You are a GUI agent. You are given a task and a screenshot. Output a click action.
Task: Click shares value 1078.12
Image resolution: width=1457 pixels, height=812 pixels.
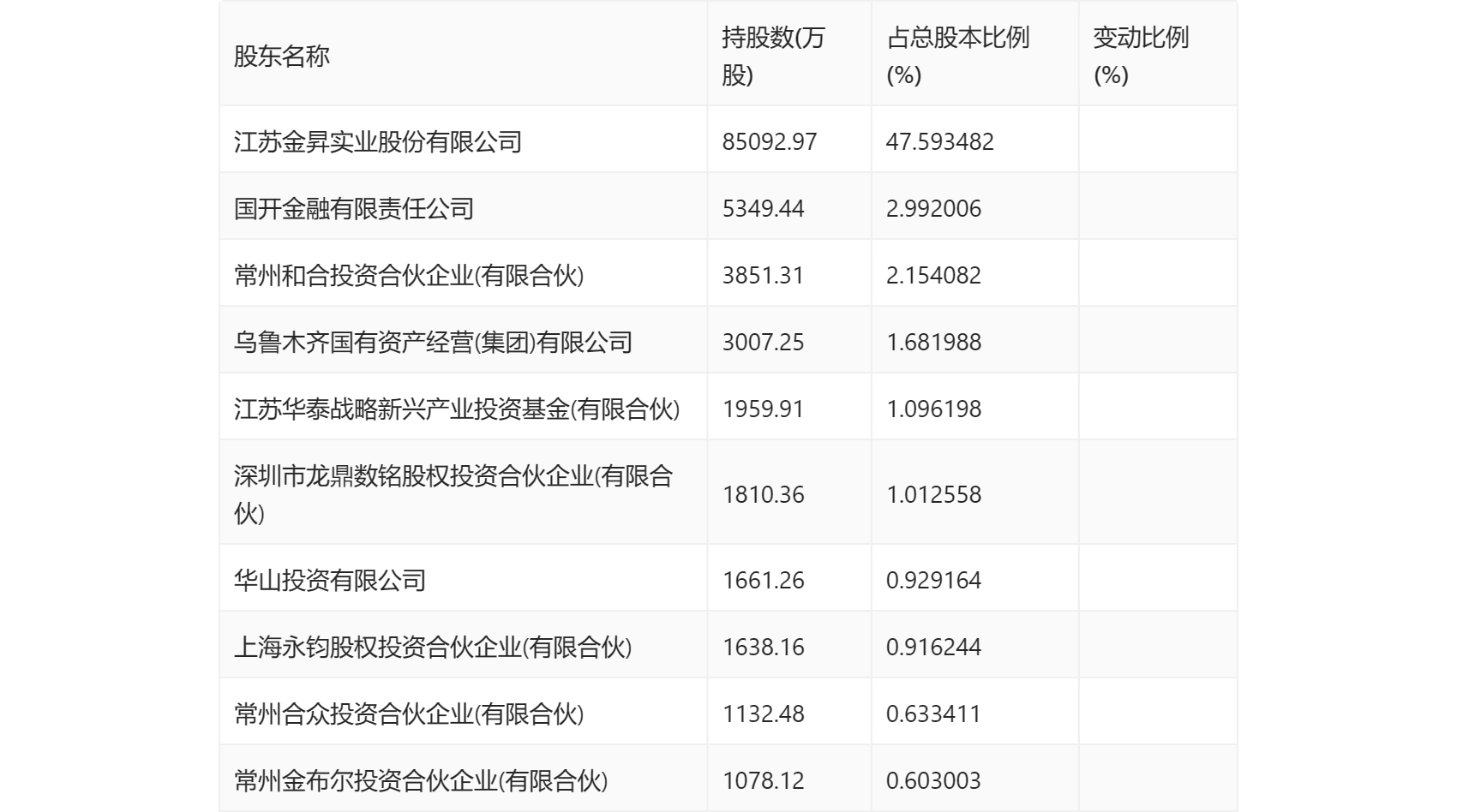[x=764, y=780]
